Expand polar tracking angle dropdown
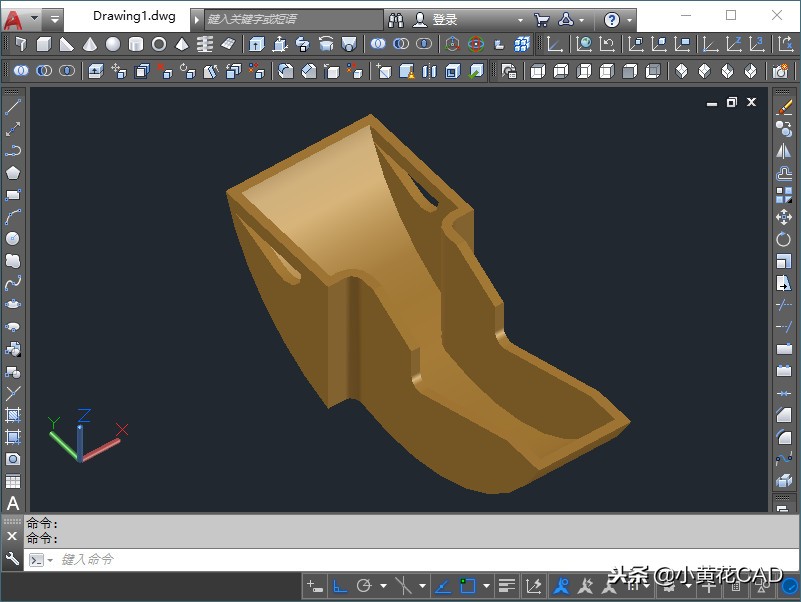This screenshot has width=801, height=602. pos(383,586)
